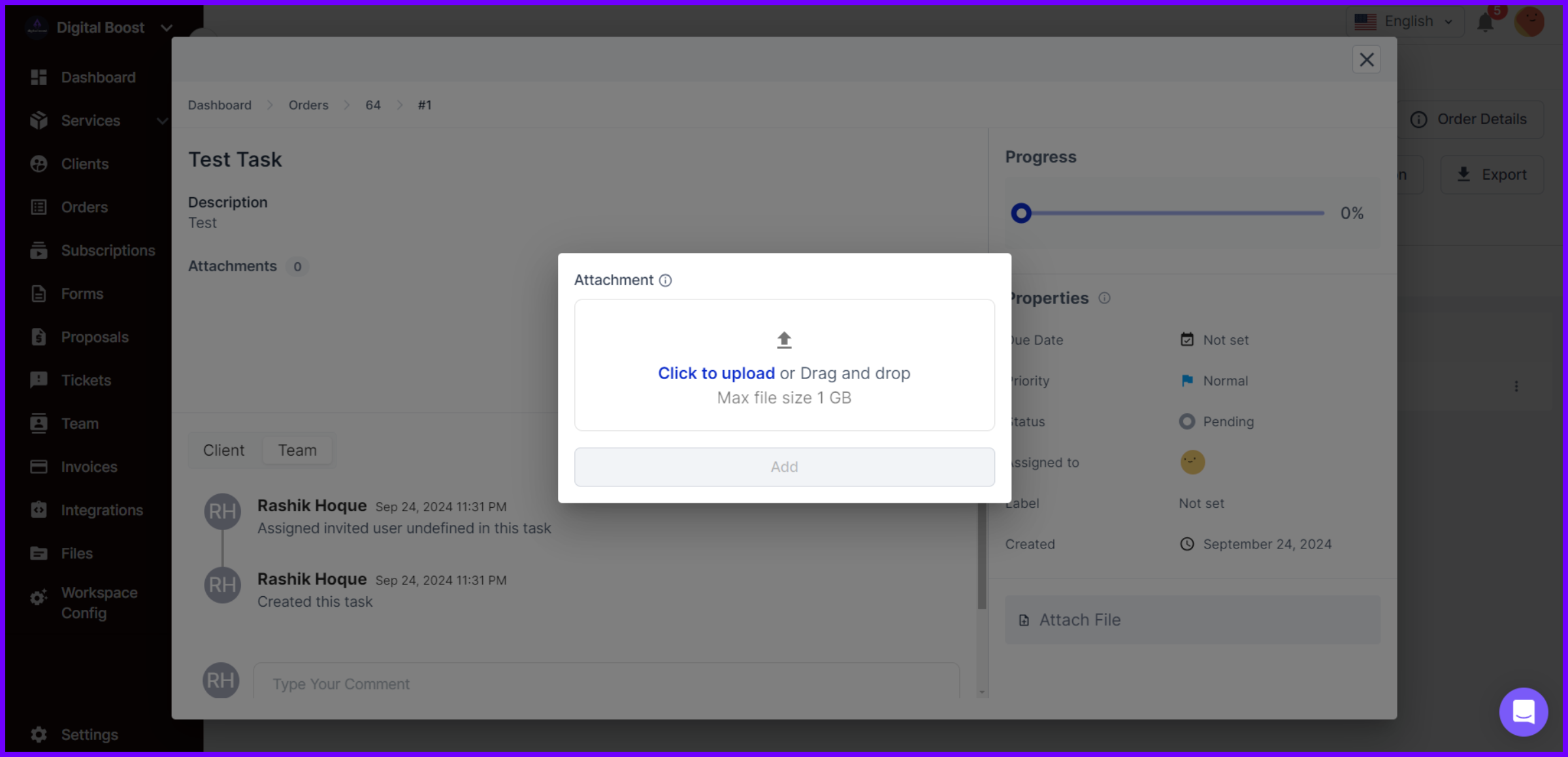Click the Tickets icon in sidebar
The width and height of the screenshot is (1568, 757).
38,379
